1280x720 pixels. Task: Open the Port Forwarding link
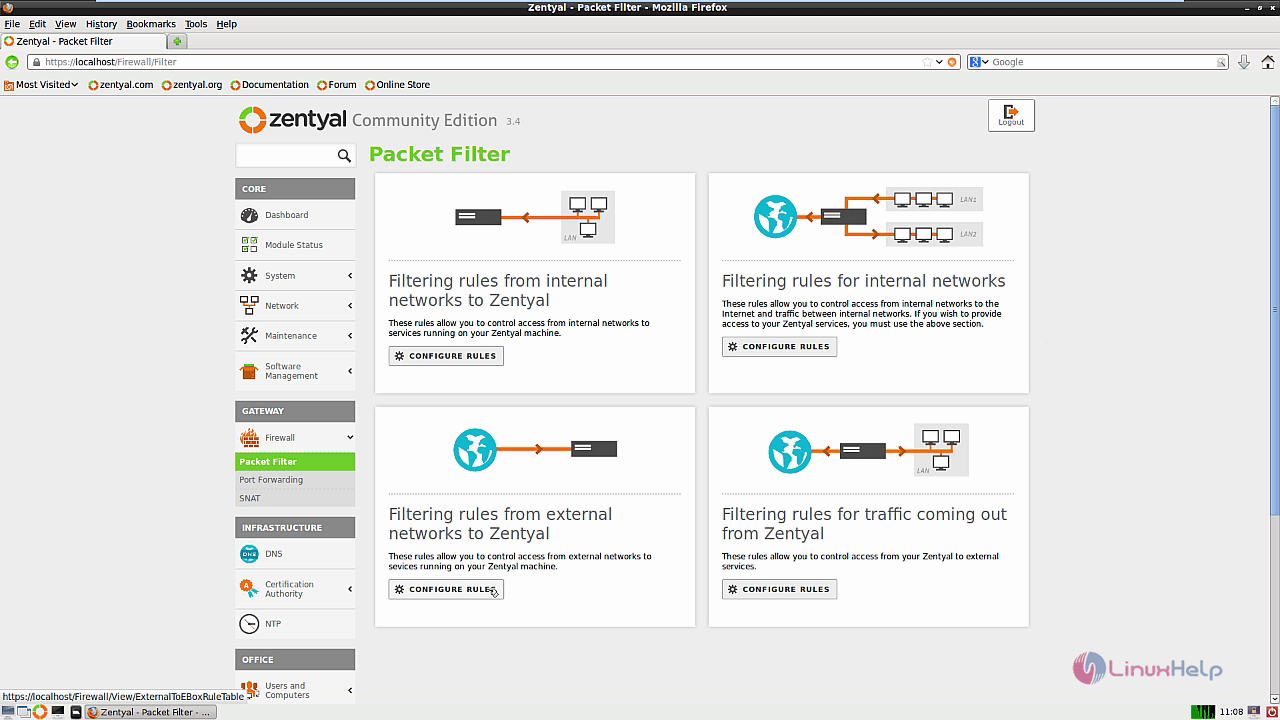pos(271,480)
